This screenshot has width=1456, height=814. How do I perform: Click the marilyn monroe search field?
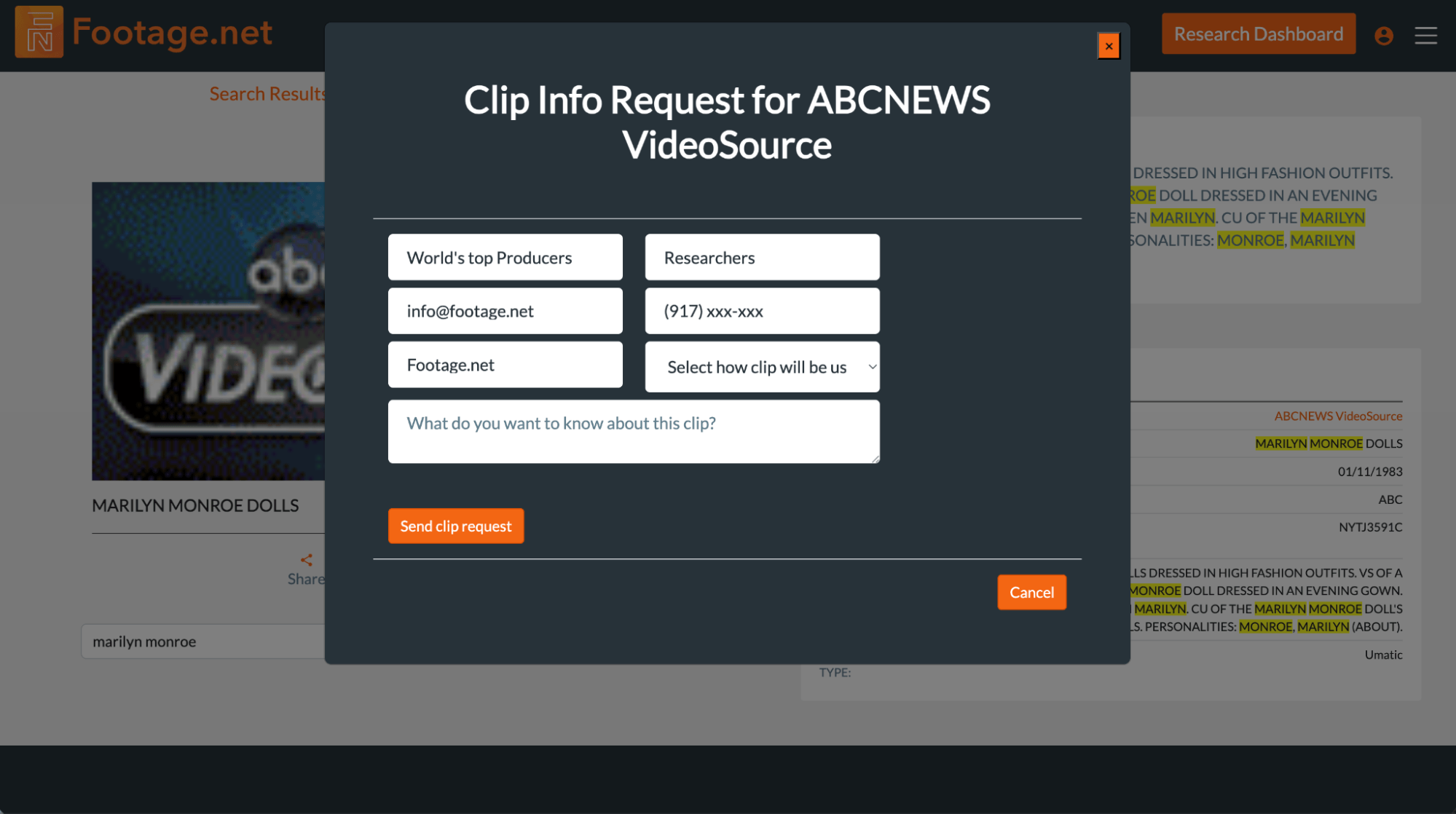[204, 641]
